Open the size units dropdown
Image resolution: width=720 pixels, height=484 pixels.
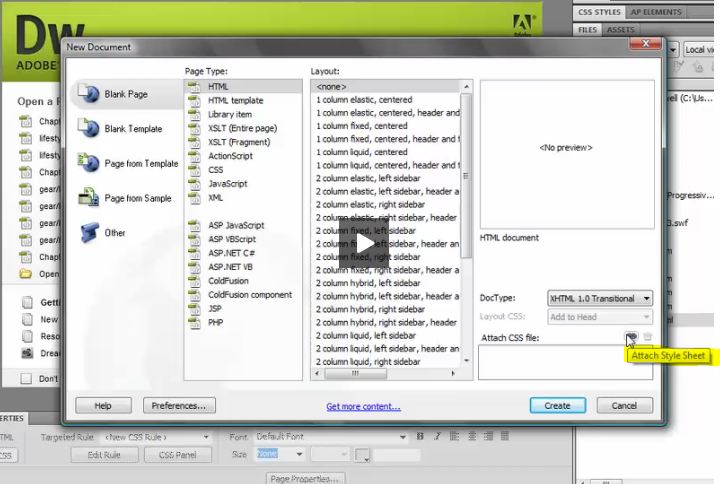[x=330, y=454]
